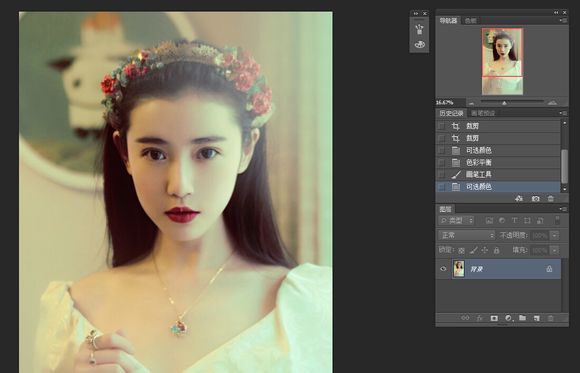Select the 画笔工具 history state
This screenshot has width=580, height=373.
(499, 174)
